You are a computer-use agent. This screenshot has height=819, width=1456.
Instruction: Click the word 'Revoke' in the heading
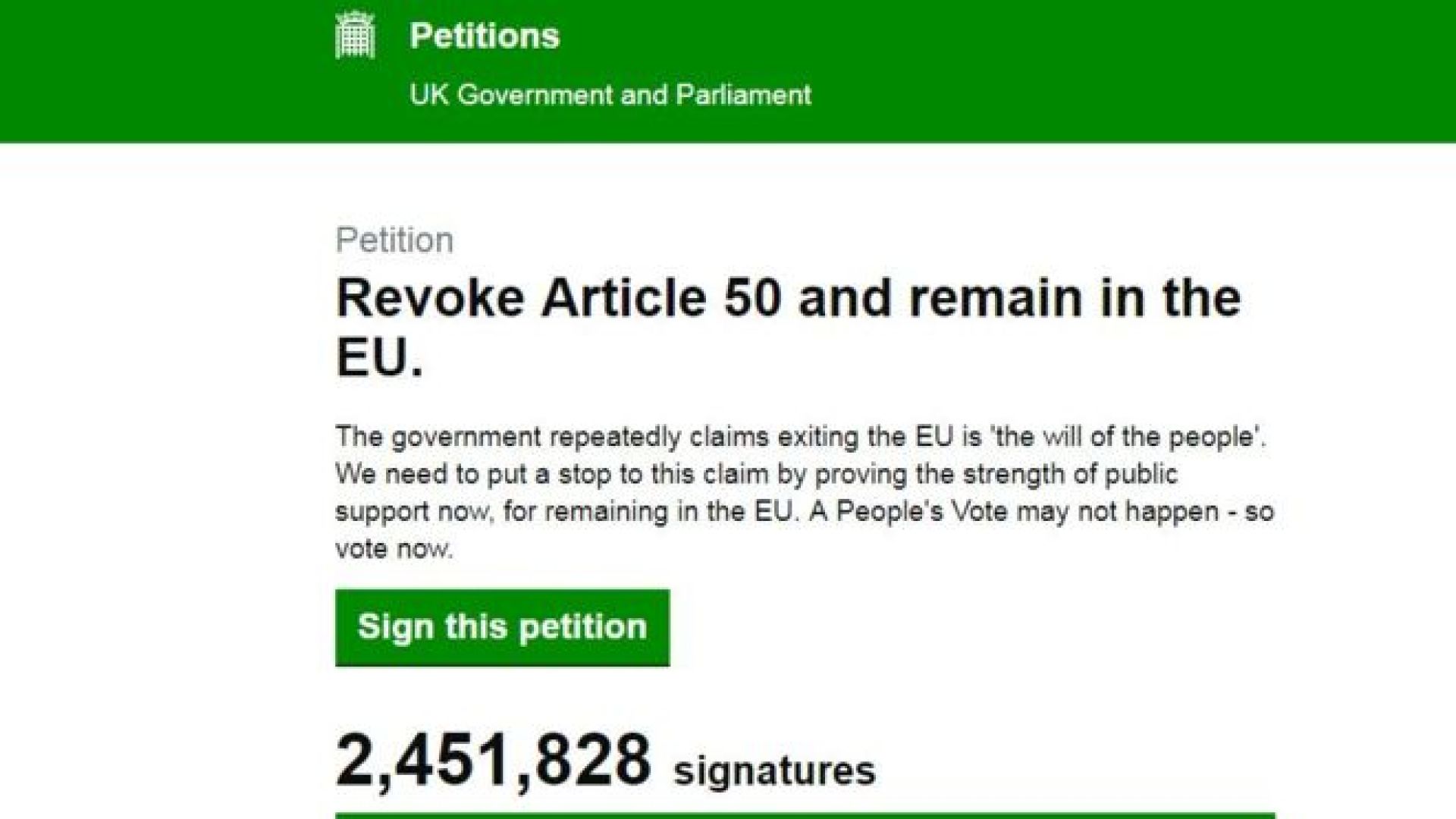tap(430, 298)
